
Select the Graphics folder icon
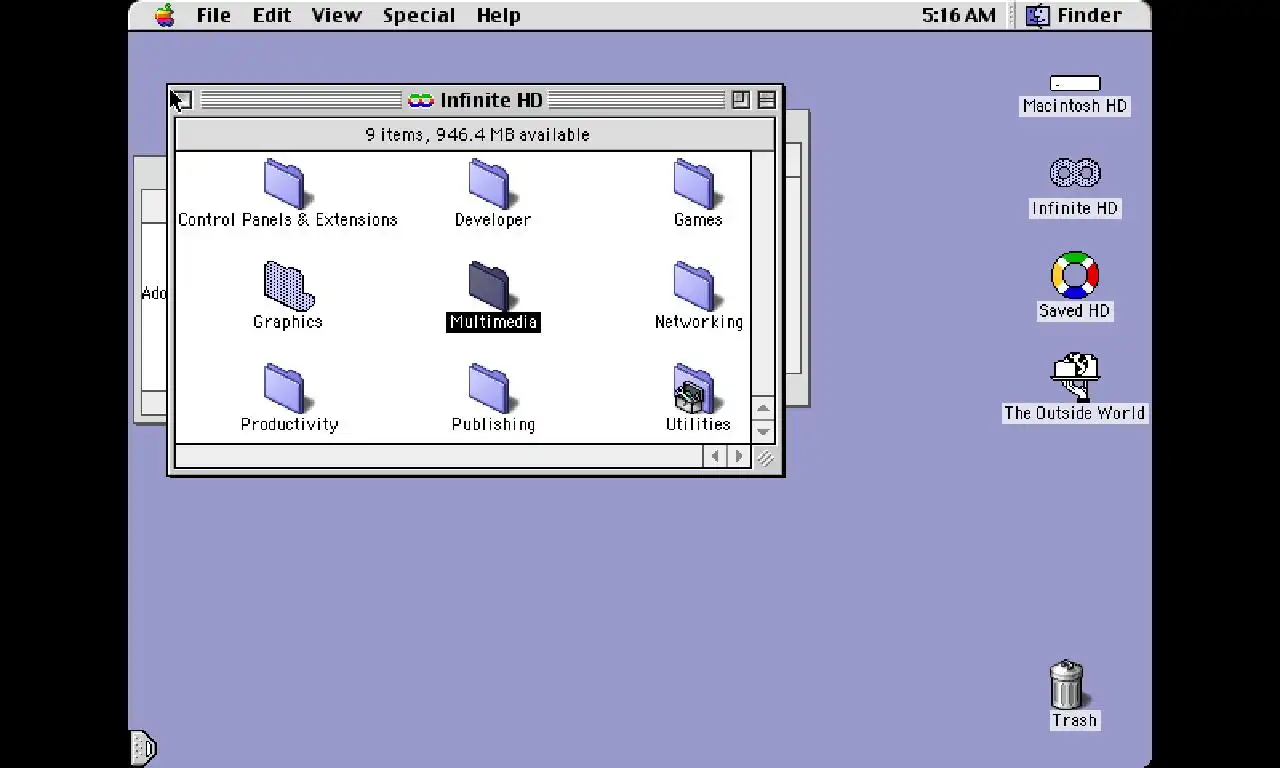[288, 287]
